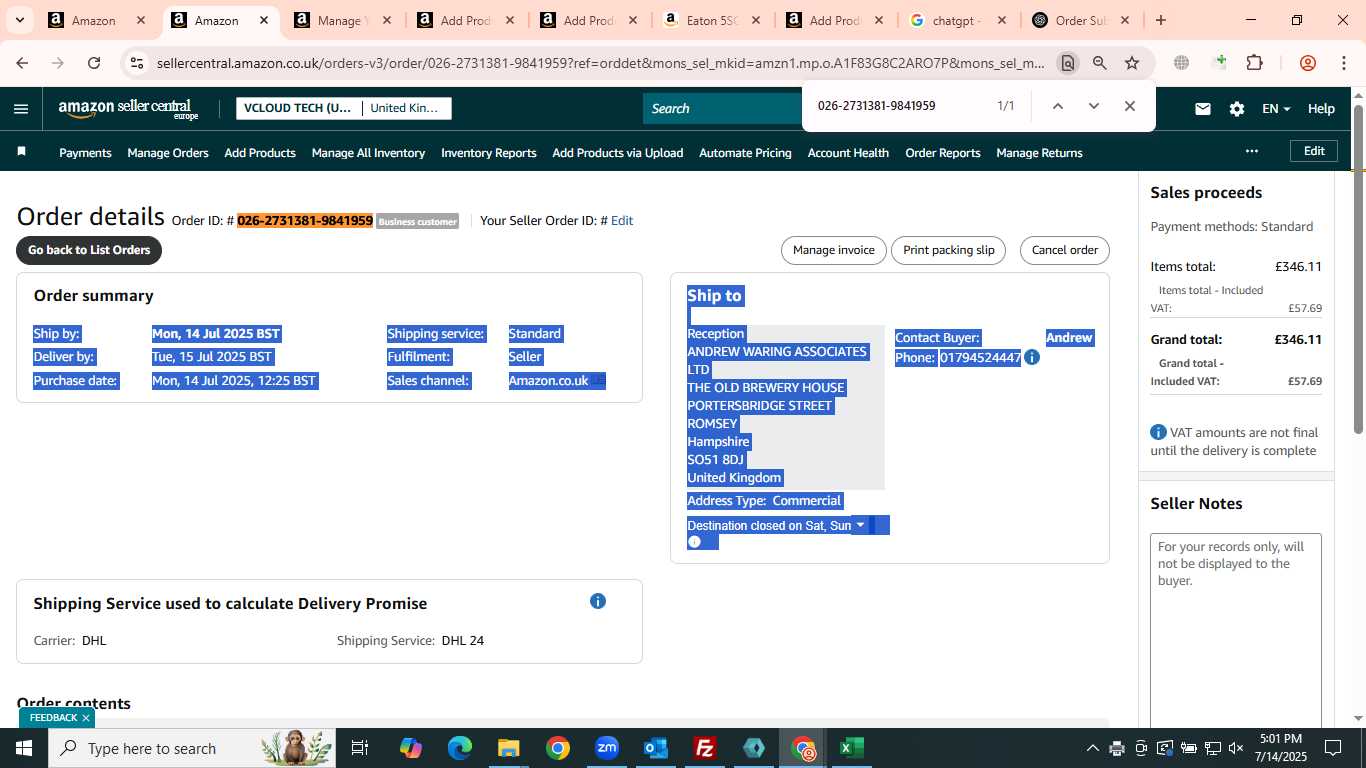Open Chrome profile avatar
This screenshot has height=768, width=1366.
point(1307,63)
